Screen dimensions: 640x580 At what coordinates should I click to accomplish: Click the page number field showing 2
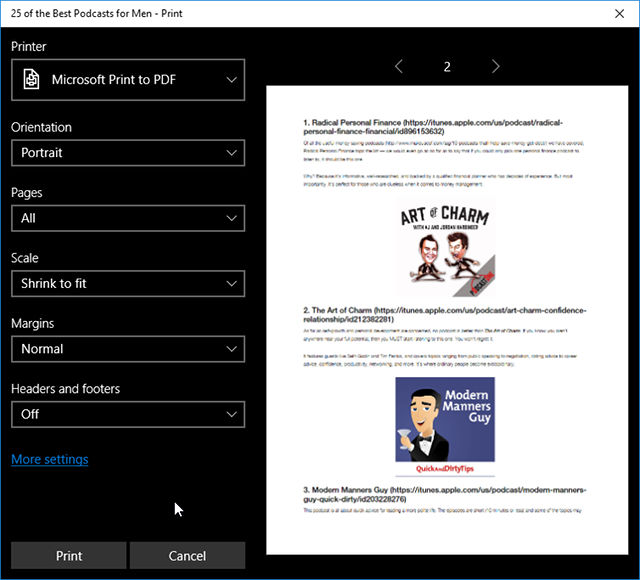click(x=447, y=67)
